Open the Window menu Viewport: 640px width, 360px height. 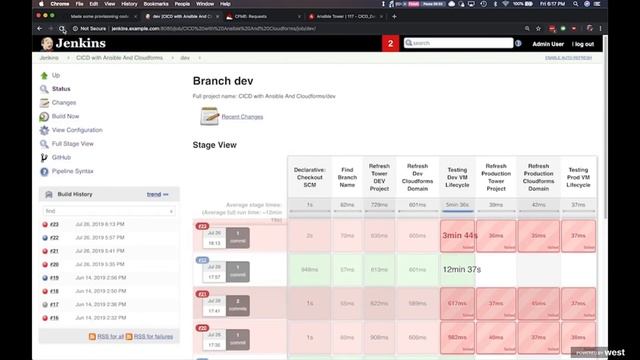[205, 4]
